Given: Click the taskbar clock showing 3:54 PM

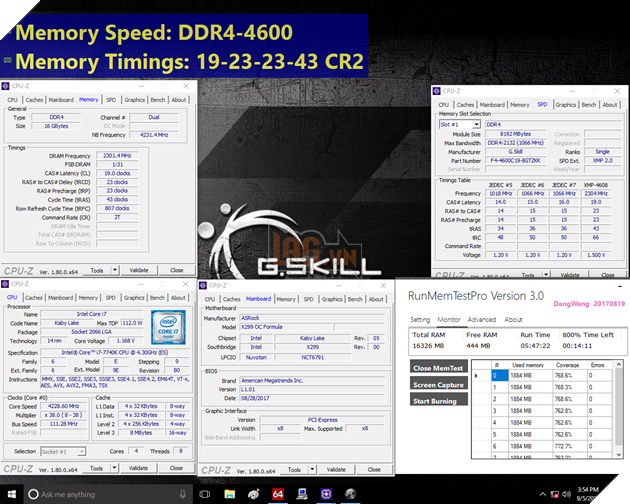Looking at the screenshot, I should pyautogui.click(x=587, y=494).
